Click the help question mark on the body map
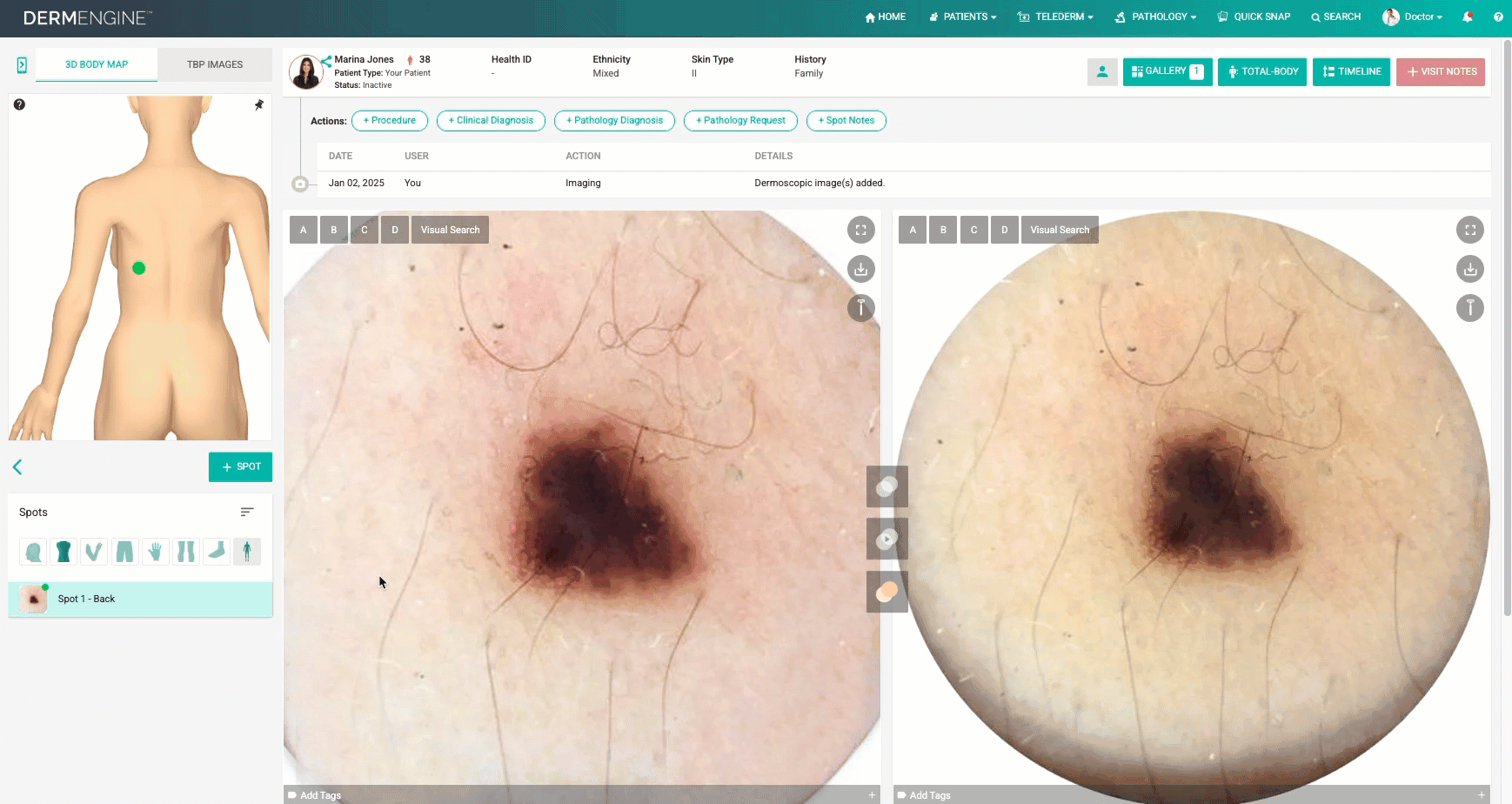1512x804 pixels. pyautogui.click(x=19, y=104)
